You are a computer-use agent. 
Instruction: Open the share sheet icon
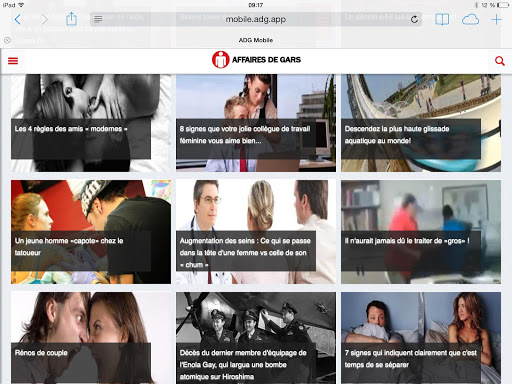coord(71,19)
